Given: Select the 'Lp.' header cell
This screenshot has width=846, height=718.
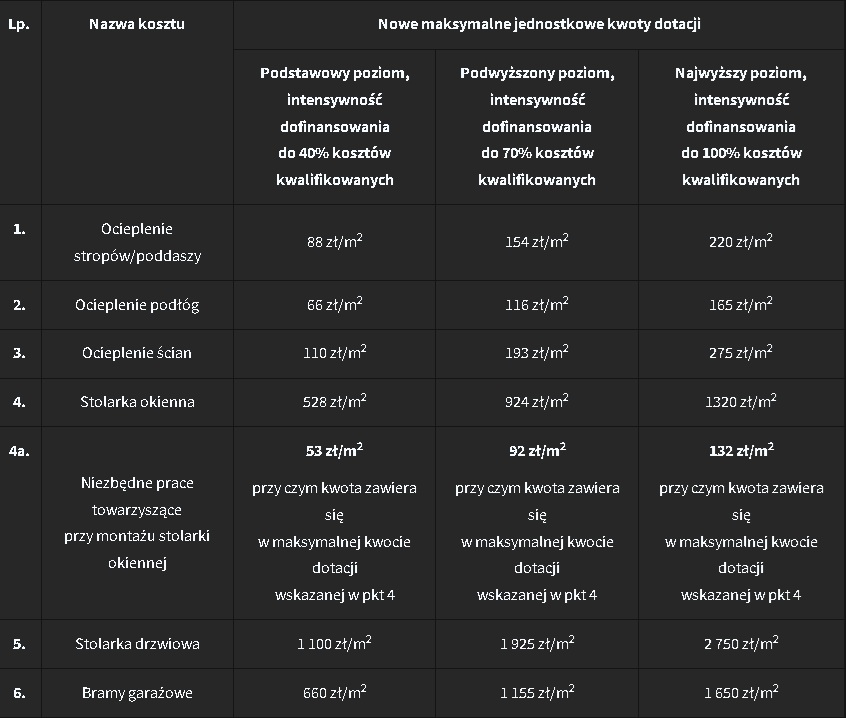Looking at the screenshot, I should [19, 24].
